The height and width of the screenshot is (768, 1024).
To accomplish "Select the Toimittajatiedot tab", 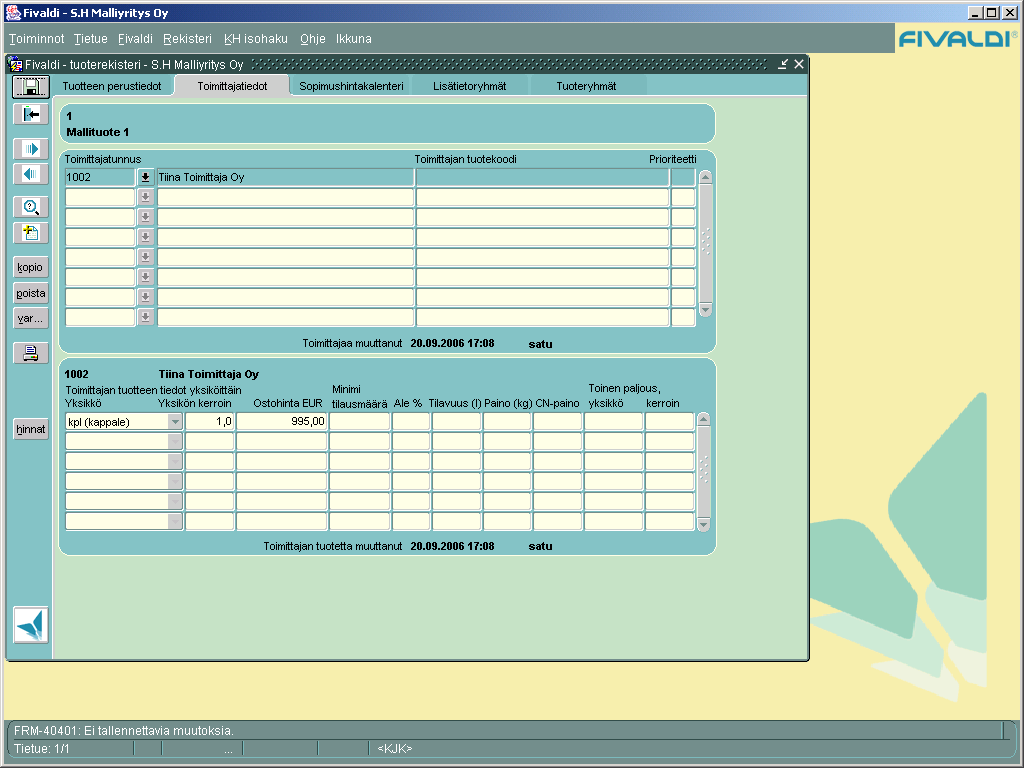I will [x=232, y=86].
